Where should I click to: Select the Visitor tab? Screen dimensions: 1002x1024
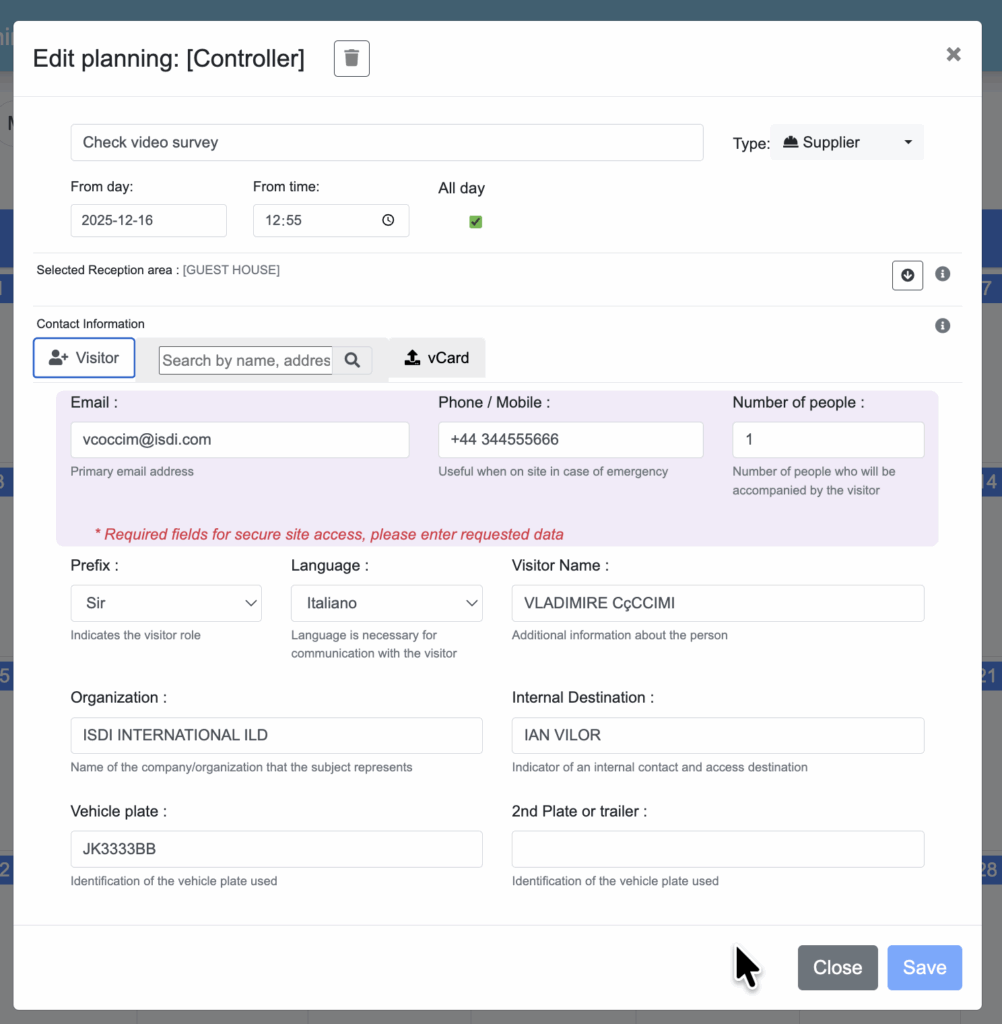84,358
